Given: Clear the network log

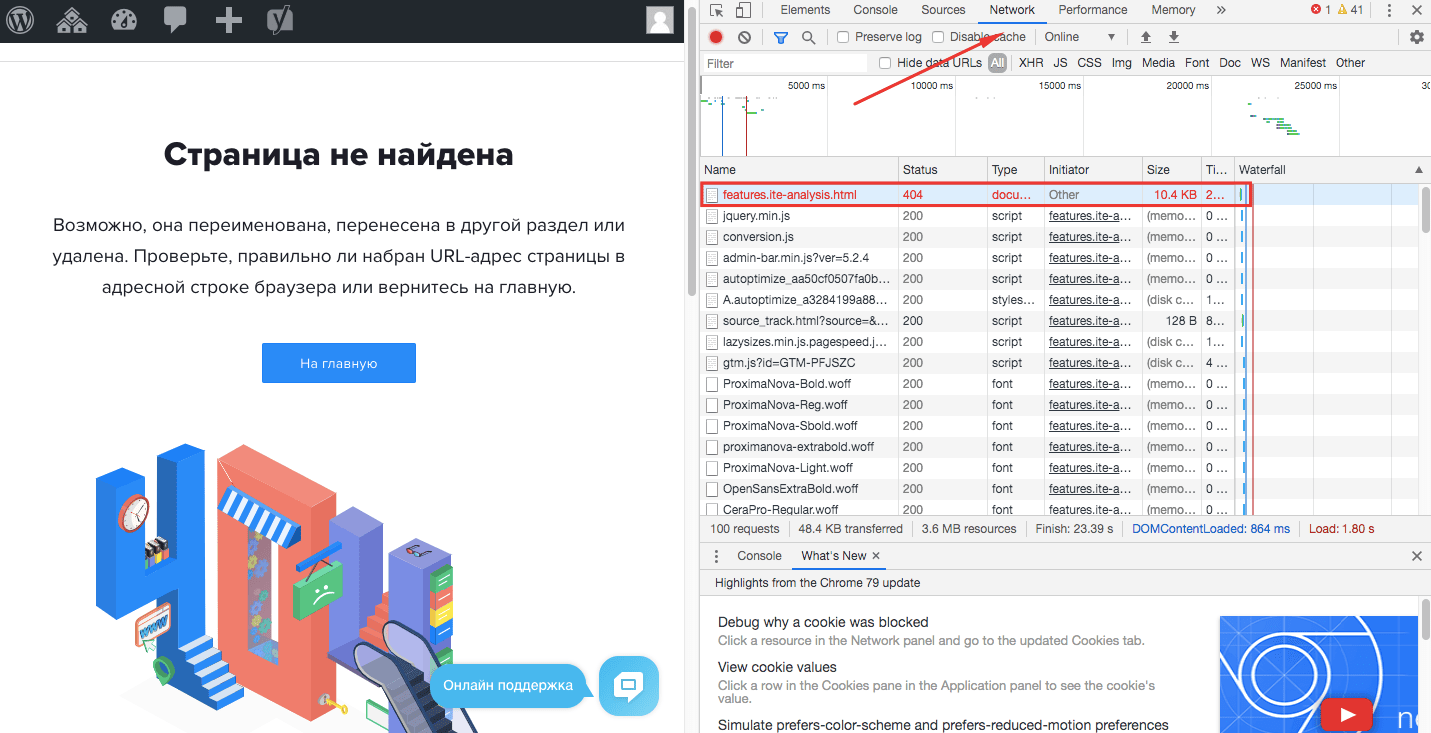Looking at the screenshot, I should click(x=744, y=37).
